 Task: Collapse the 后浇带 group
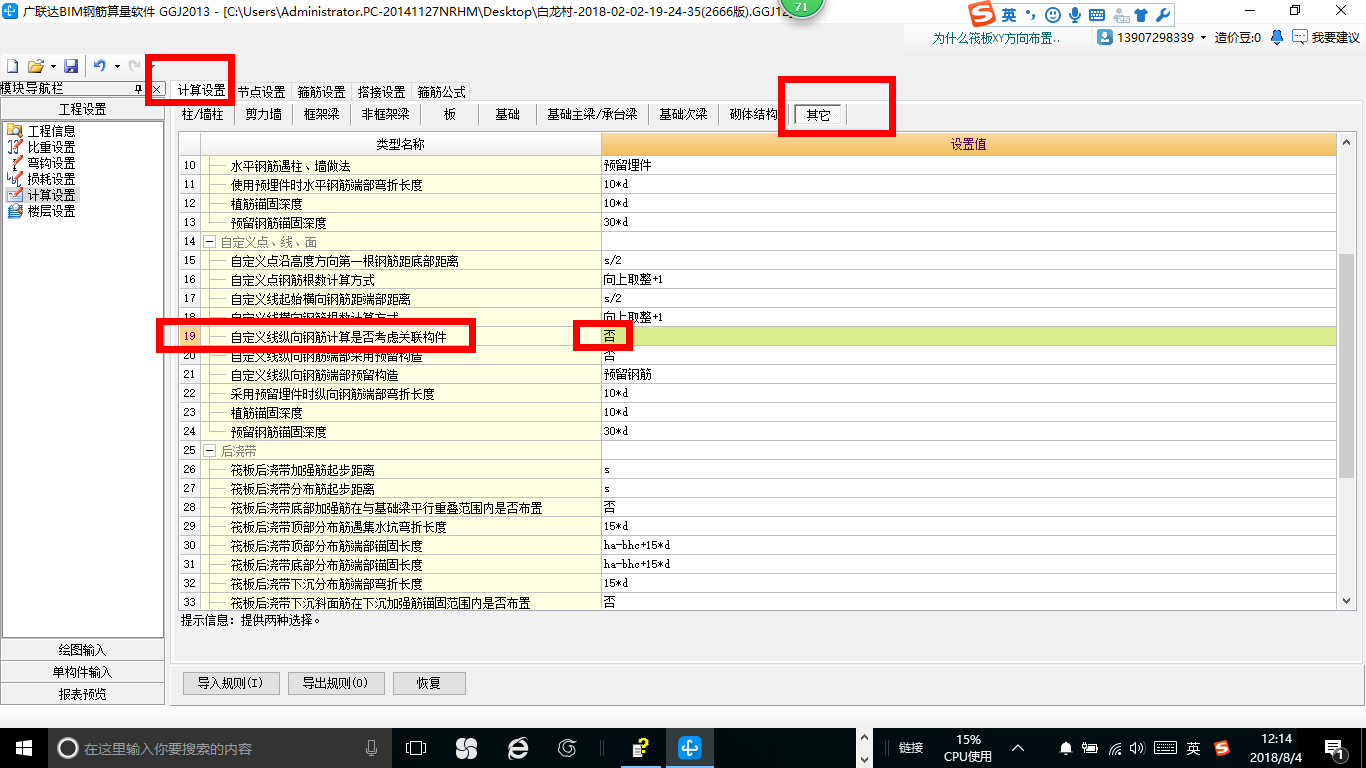(210, 451)
